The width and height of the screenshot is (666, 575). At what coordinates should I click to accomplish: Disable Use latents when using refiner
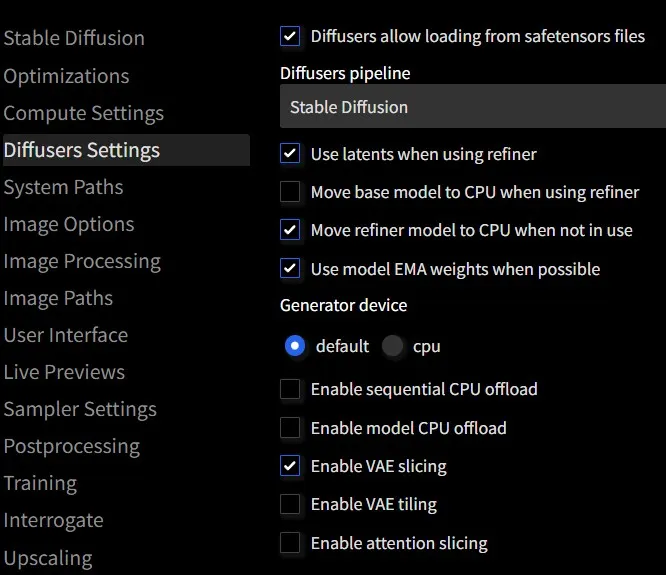[290, 154]
